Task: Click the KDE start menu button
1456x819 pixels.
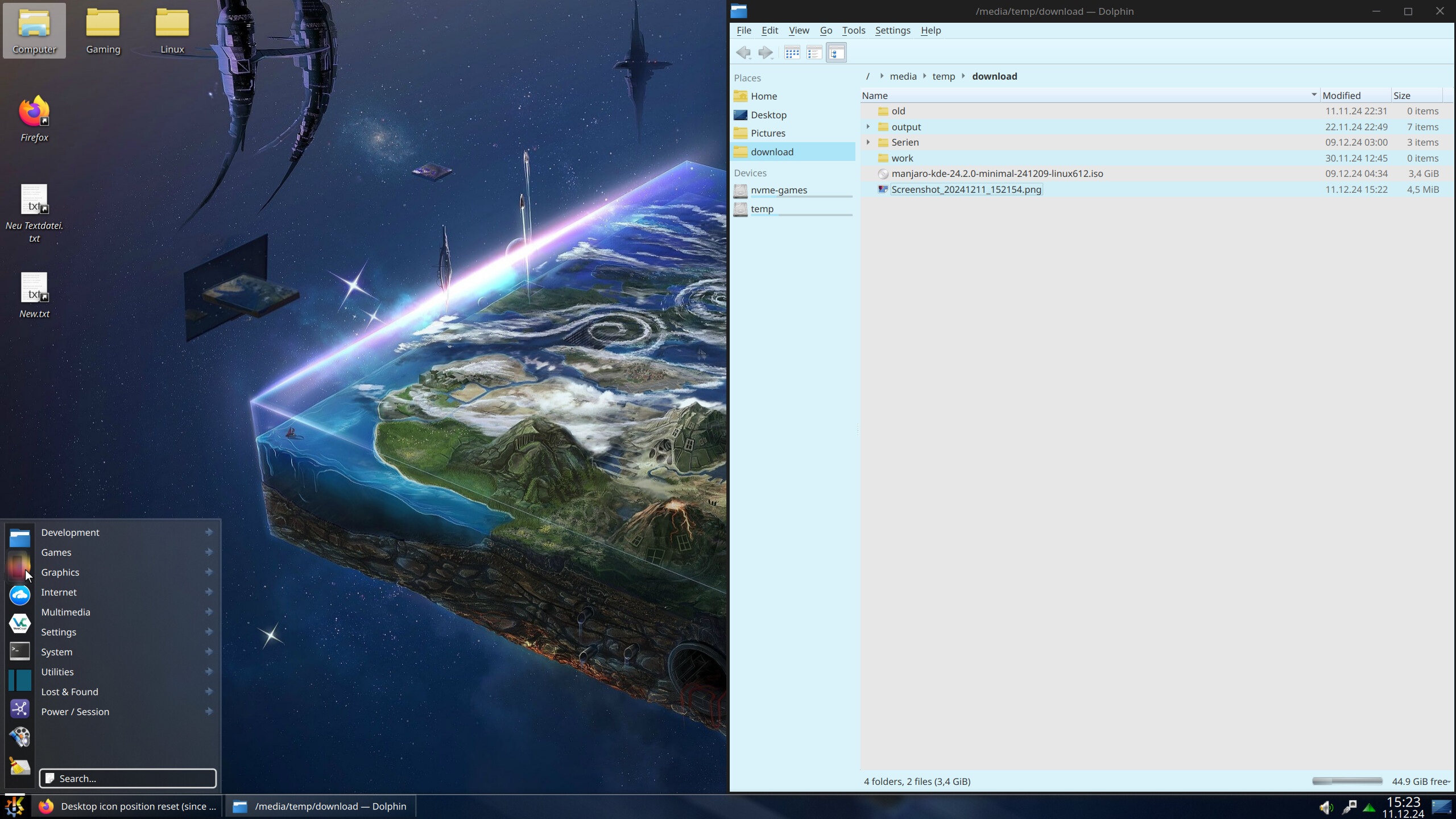Action: pyautogui.click(x=15, y=806)
